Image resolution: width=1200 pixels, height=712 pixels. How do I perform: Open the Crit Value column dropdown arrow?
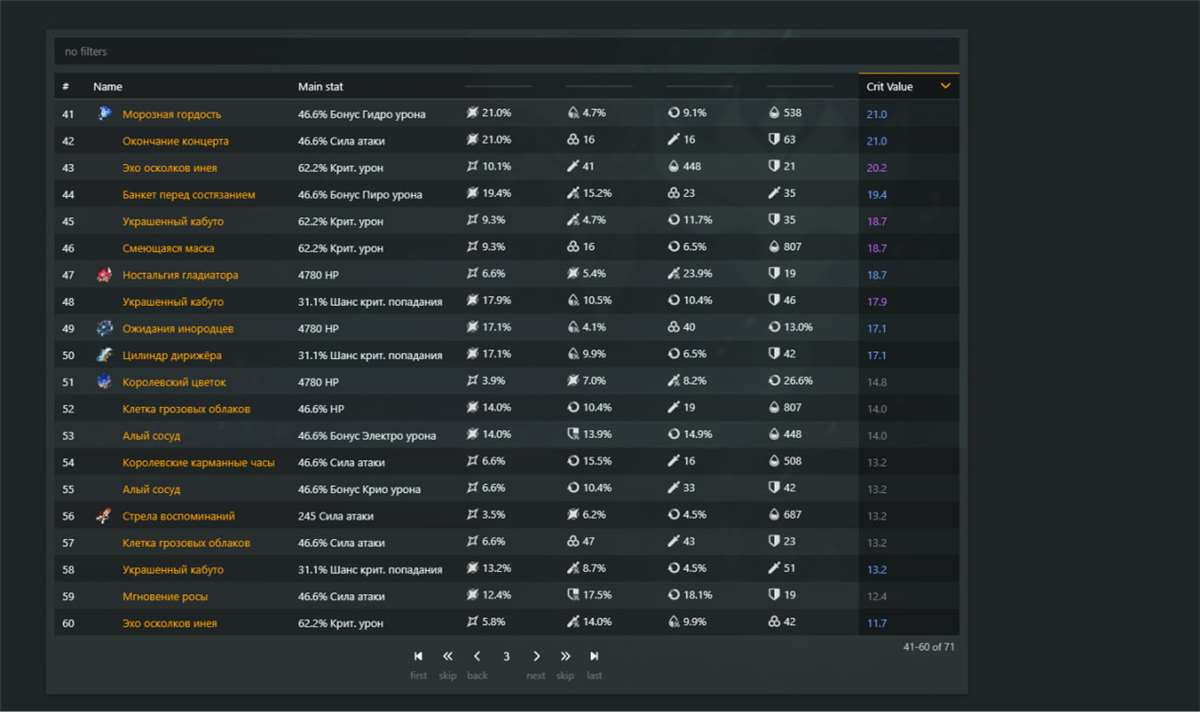[945, 87]
